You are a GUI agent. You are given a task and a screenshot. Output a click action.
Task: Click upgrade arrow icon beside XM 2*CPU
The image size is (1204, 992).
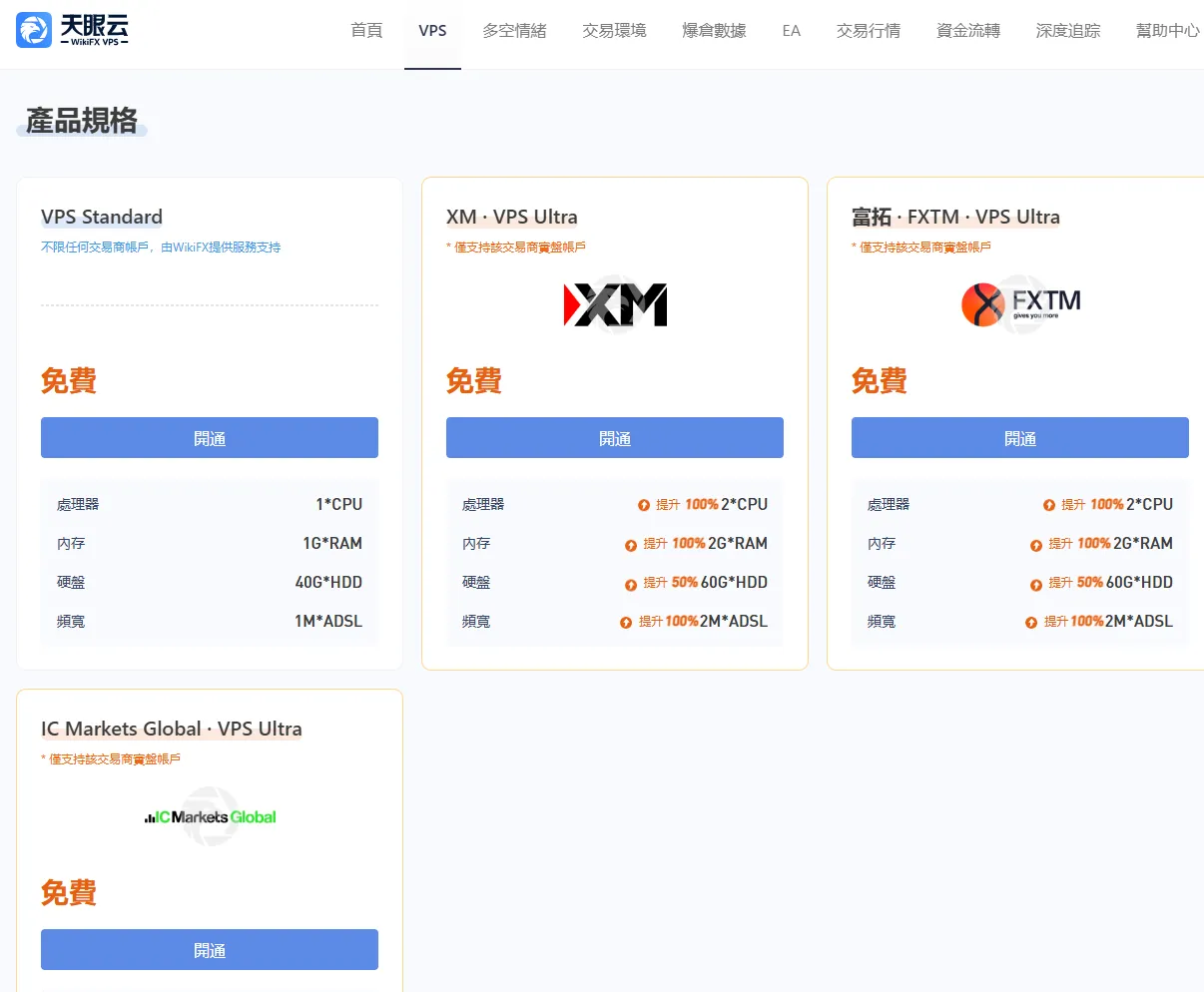coord(644,505)
